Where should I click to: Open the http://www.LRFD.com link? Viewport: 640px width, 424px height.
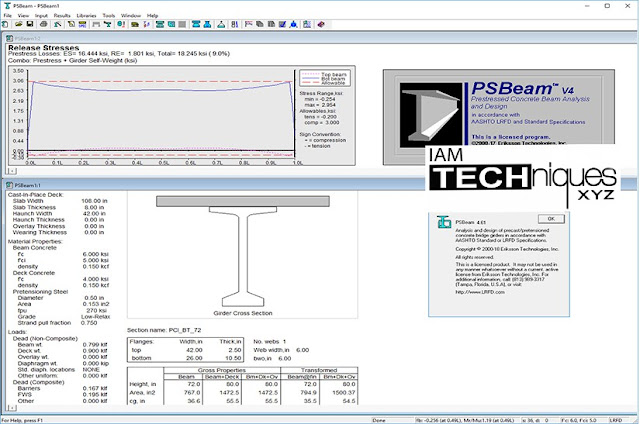pyautogui.click(x=480, y=292)
